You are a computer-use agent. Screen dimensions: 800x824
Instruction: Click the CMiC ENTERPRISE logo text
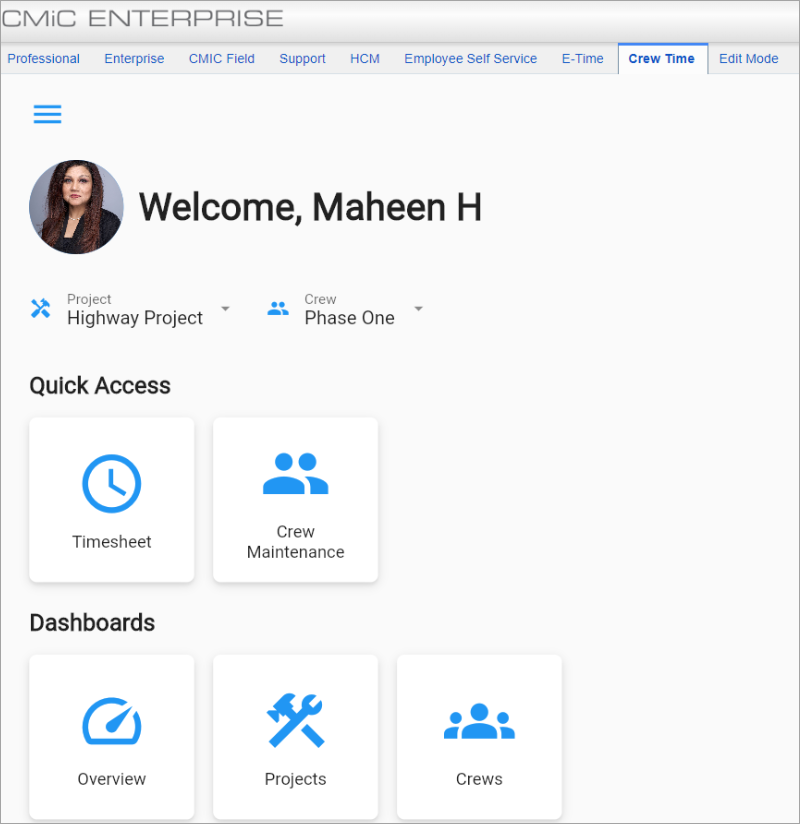pyautogui.click(x=143, y=18)
